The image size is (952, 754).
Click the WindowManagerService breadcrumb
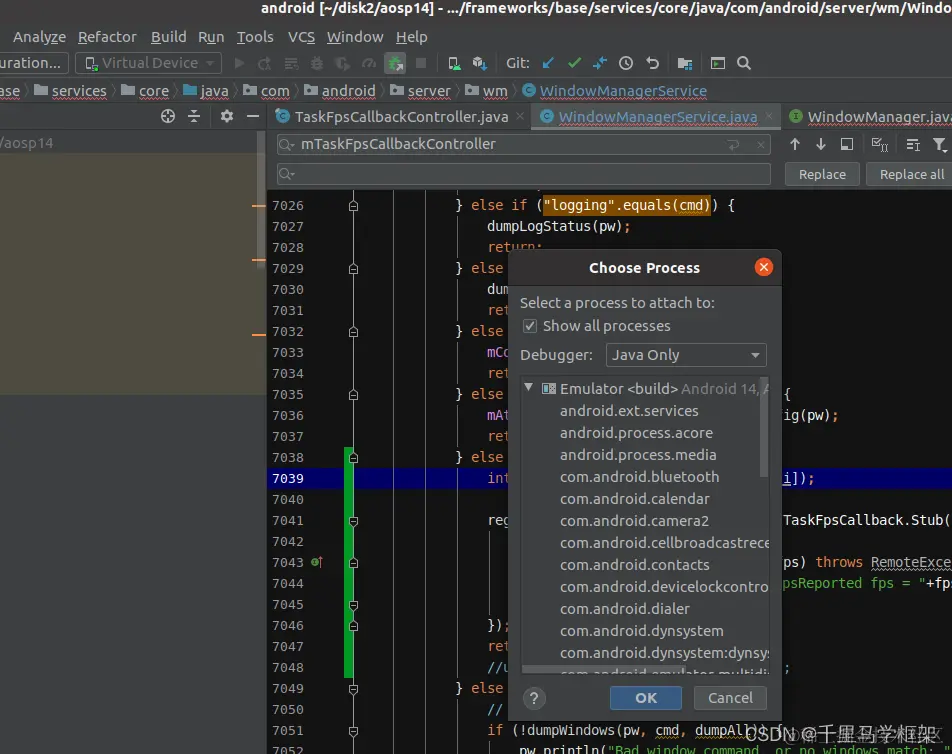[614, 91]
